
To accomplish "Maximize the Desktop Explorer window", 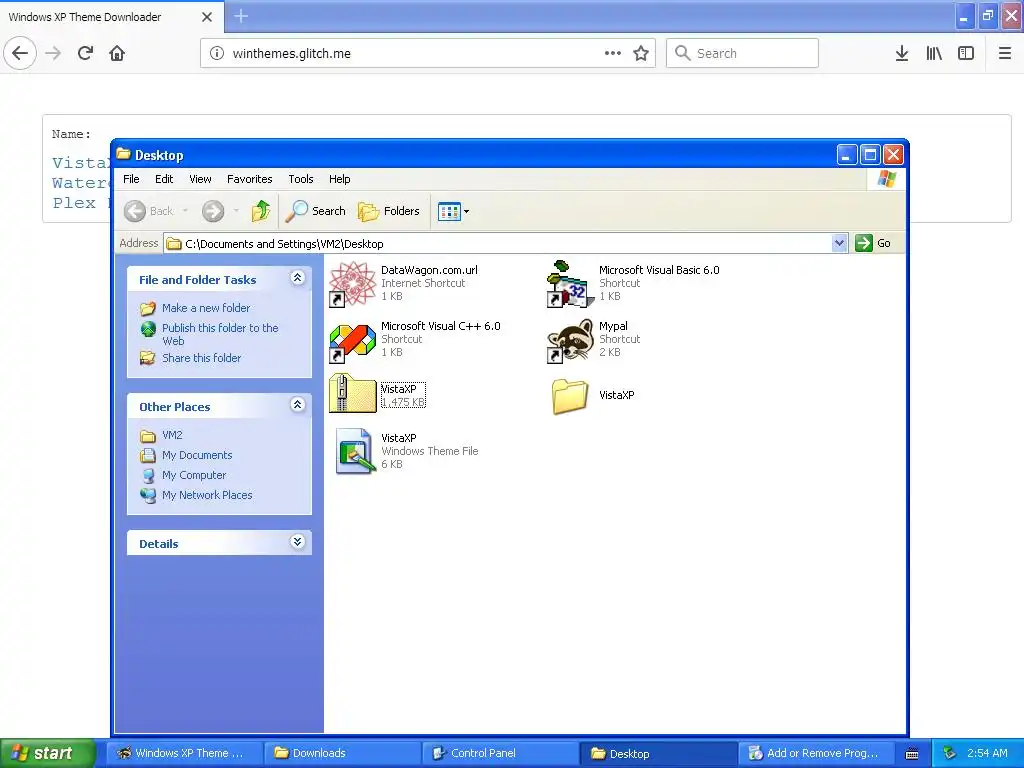I will [x=870, y=155].
